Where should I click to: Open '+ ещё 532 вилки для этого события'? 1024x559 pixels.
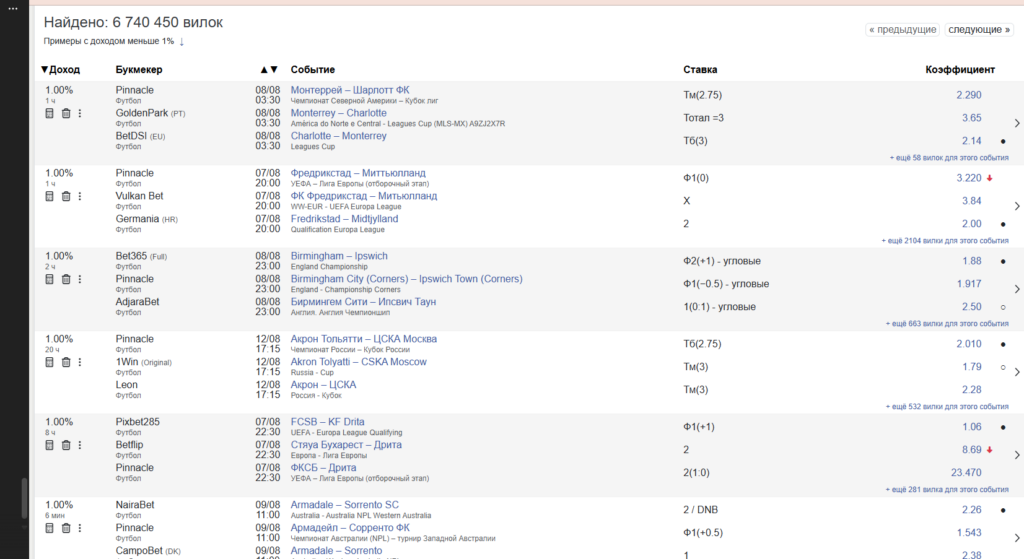pos(947,407)
